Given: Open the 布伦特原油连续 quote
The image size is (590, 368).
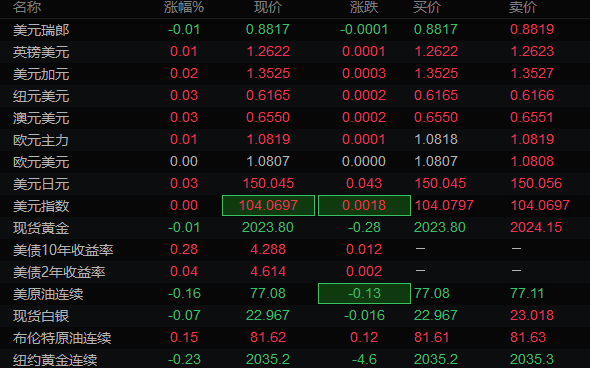Looking at the screenshot, I should click(x=295, y=338).
